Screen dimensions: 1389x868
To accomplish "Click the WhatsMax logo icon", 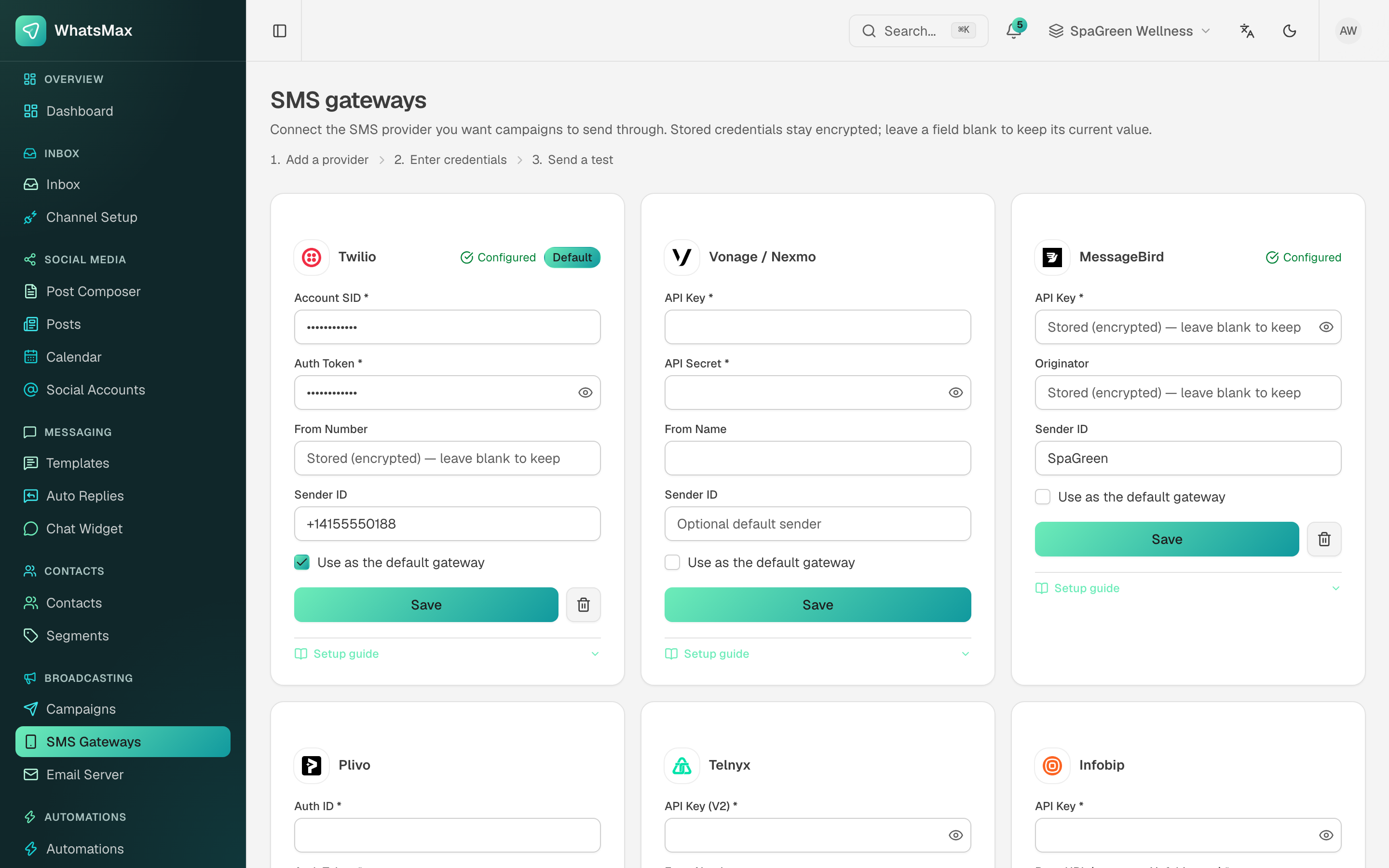I will coord(31,30).
